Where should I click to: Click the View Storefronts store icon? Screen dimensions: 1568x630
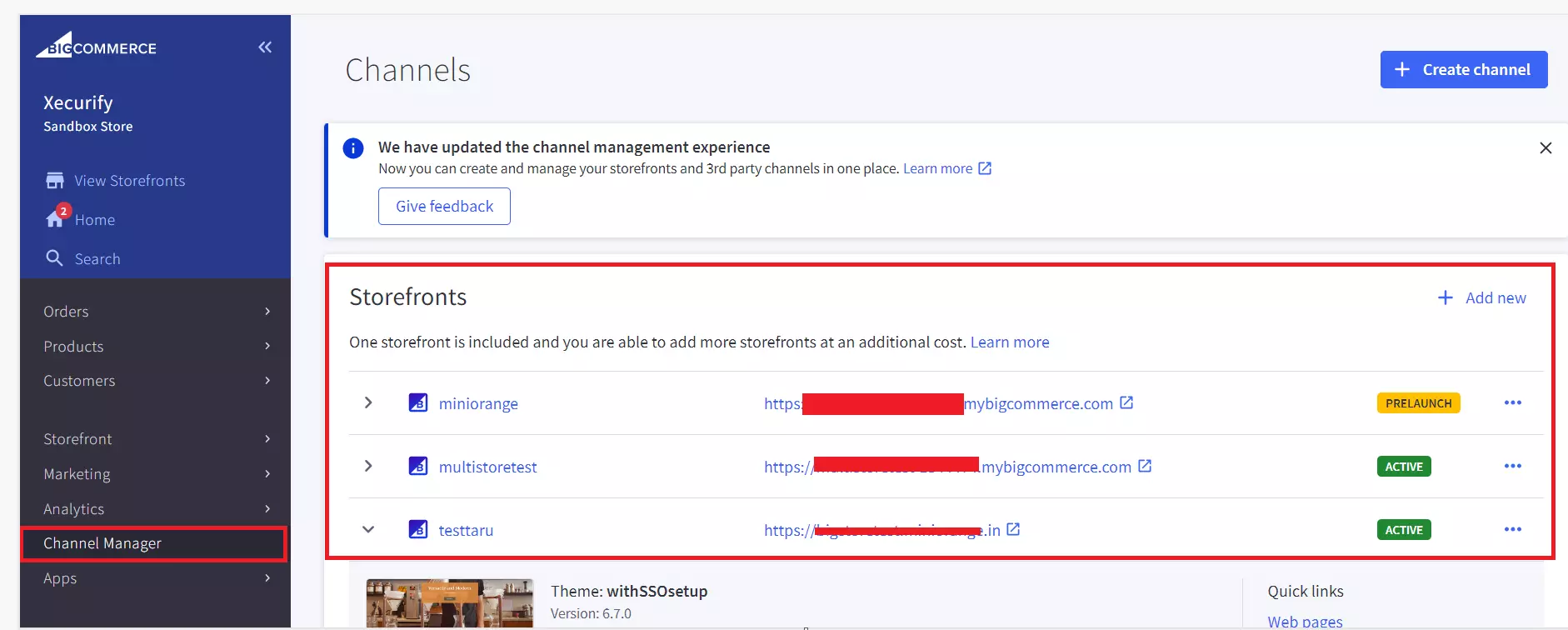(55, 181)
